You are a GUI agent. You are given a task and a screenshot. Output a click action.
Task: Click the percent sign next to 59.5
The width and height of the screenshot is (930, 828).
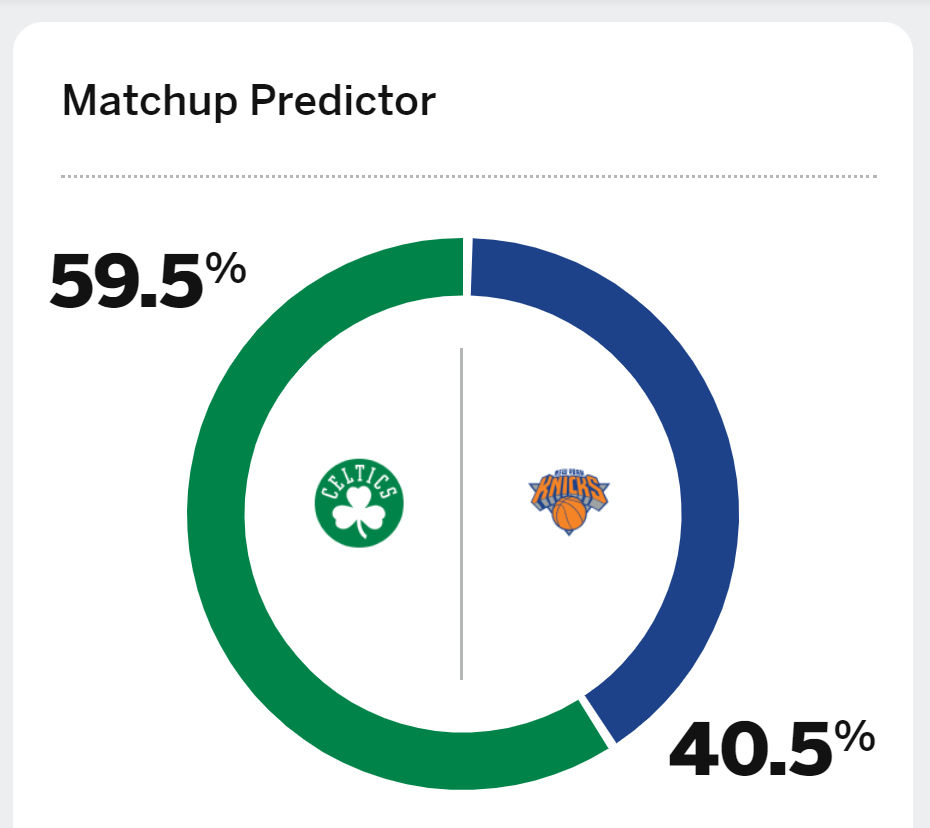coord(225,267)
